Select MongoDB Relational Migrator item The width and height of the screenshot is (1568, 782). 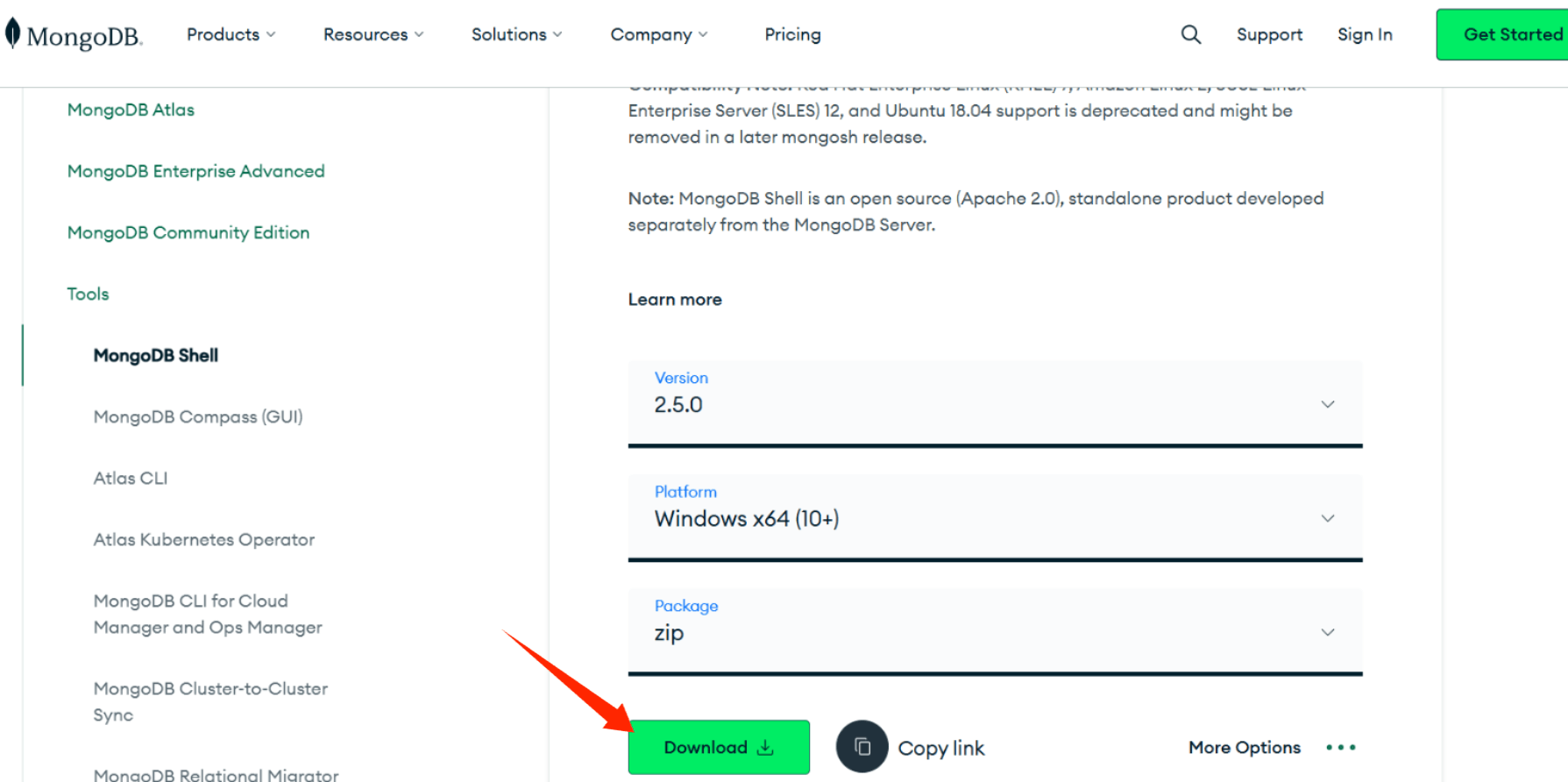point(216,774)
